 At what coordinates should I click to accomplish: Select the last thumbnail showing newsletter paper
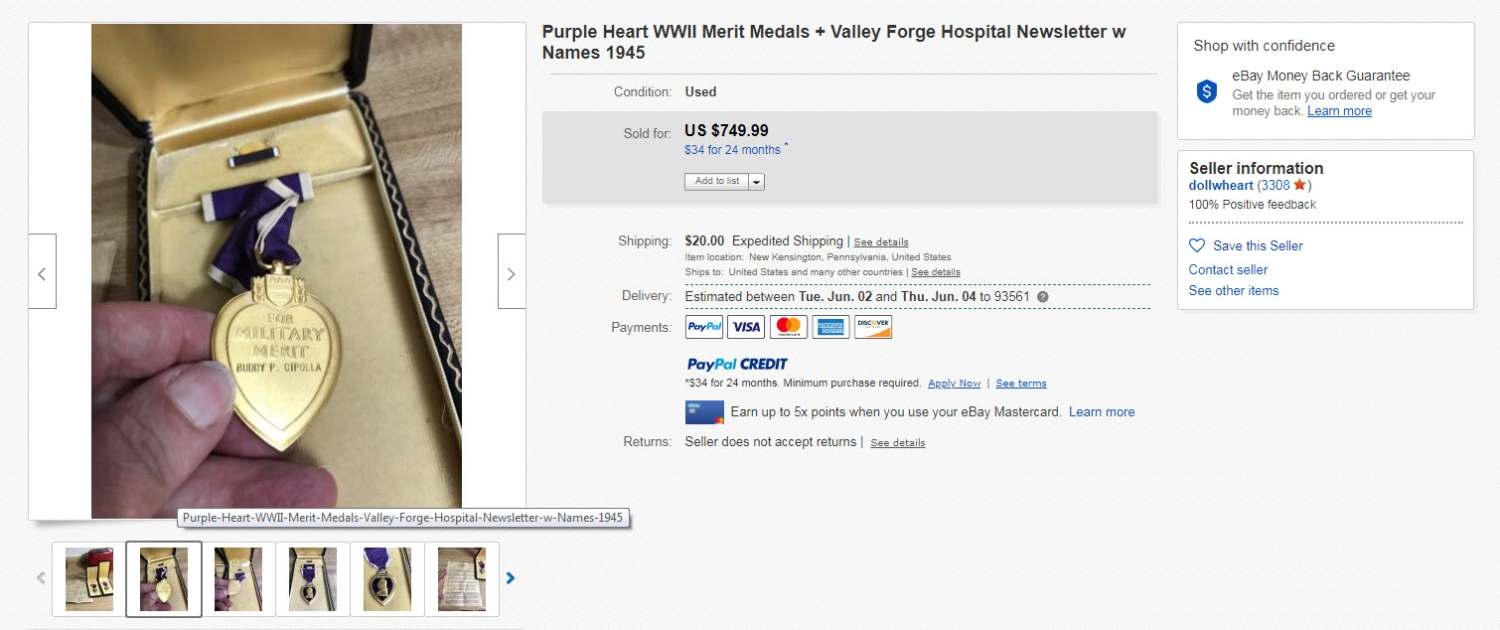(x=462, y=579)
